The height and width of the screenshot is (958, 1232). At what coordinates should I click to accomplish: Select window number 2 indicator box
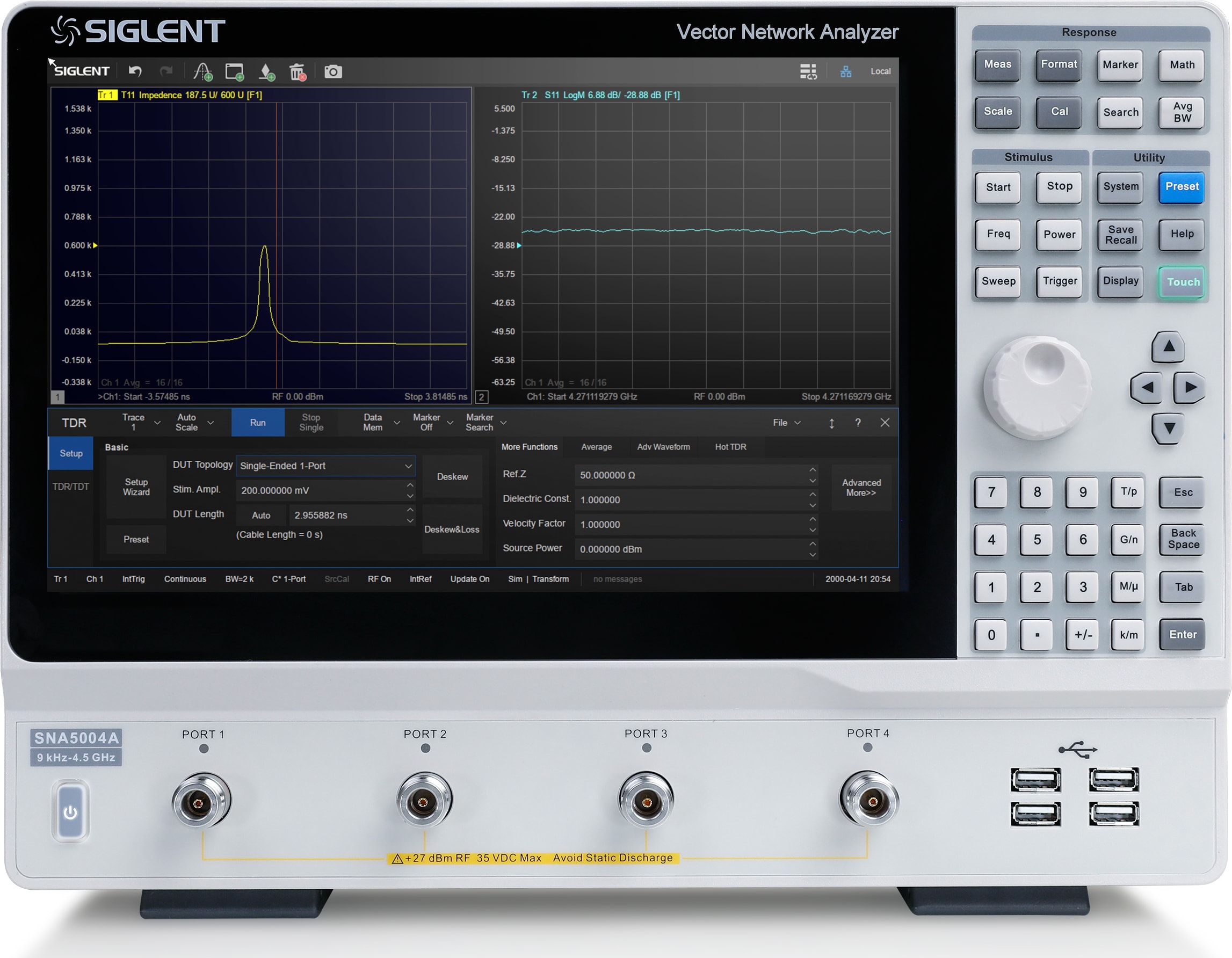point(481,397)
